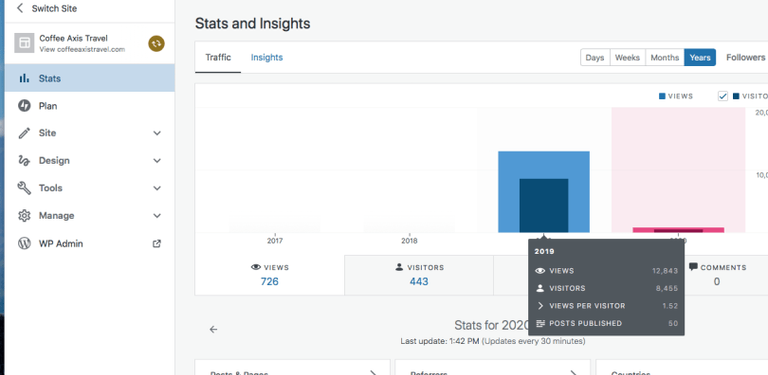Screen dimensions: 768x375
Task: Click the 2017 axis label
Action: [x=275, y=241]
